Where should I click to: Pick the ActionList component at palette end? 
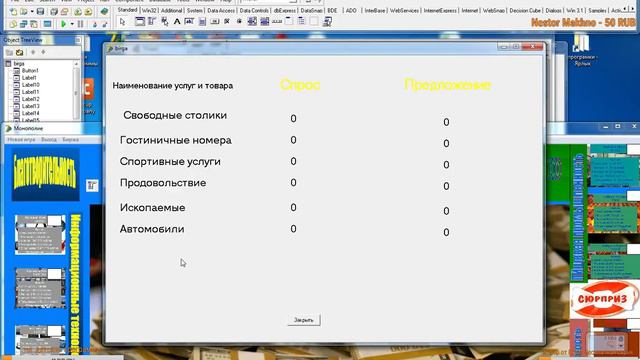327,21
